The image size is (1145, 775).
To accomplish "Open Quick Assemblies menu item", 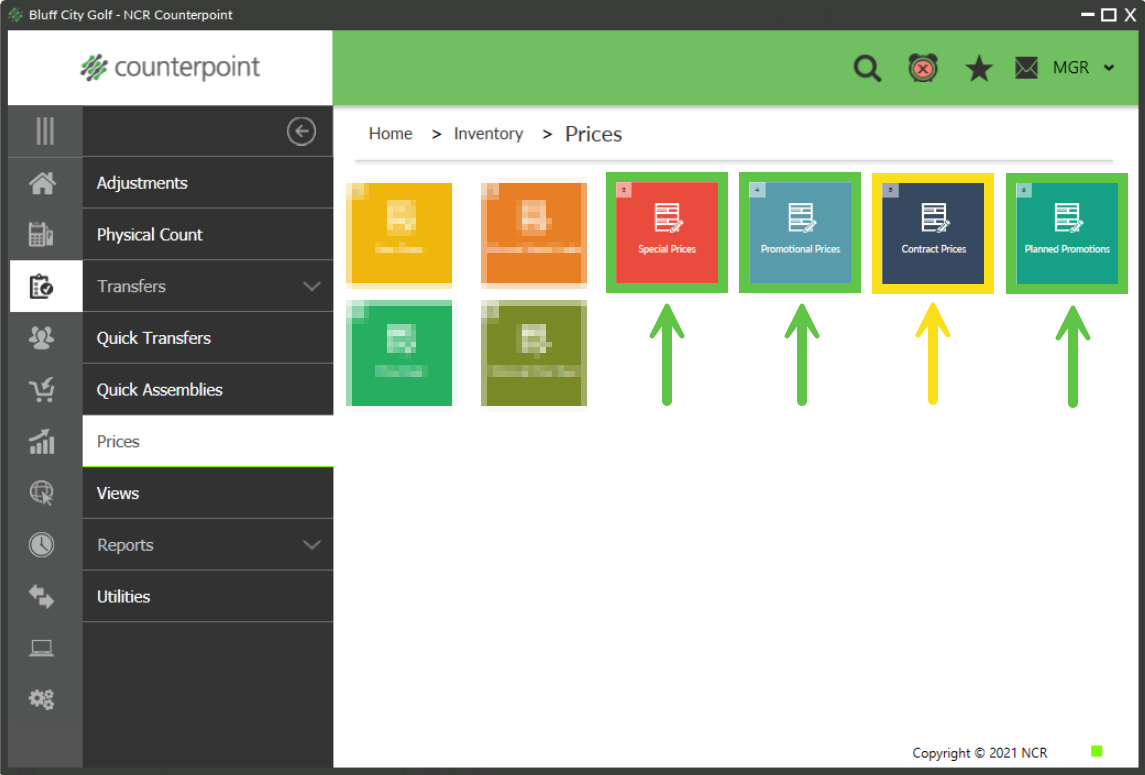I will (x=208, y=390).
